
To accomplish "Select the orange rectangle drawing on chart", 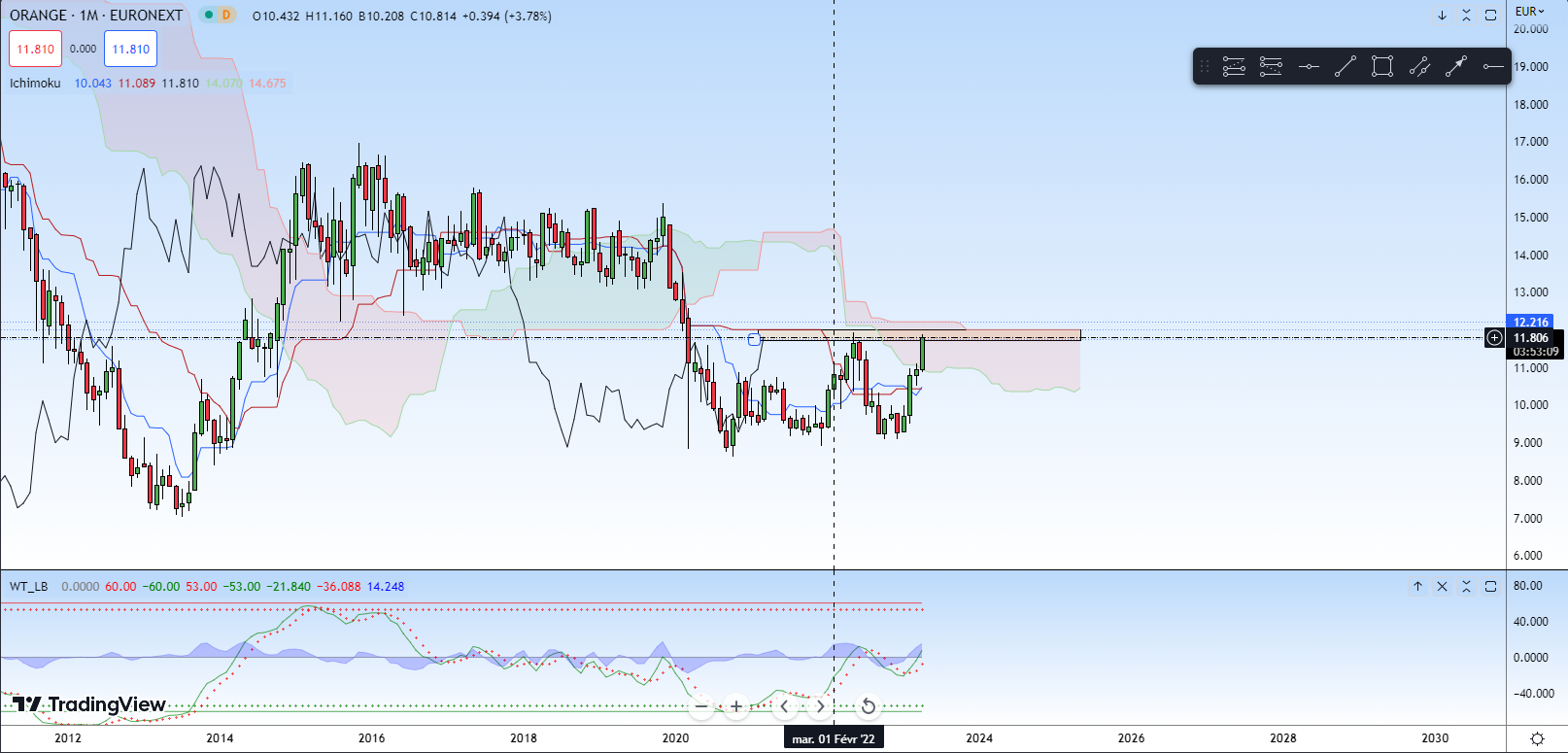I will point(921,335).
